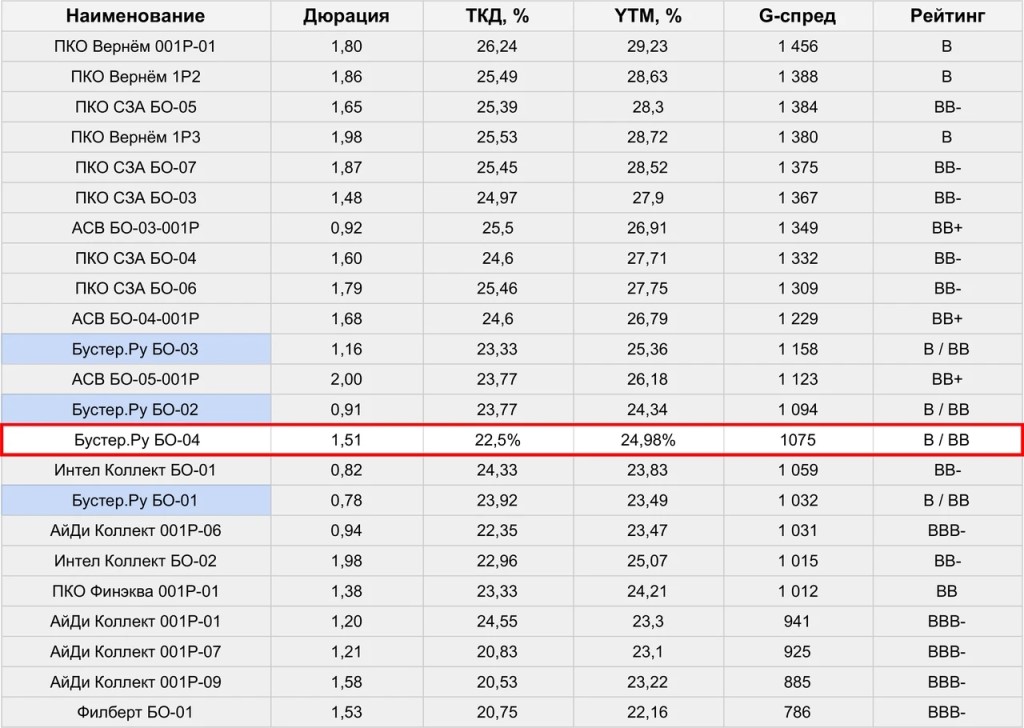Click the "ТКД, %" column header
Screen dimensions: 1024x728
pos(497,16)
